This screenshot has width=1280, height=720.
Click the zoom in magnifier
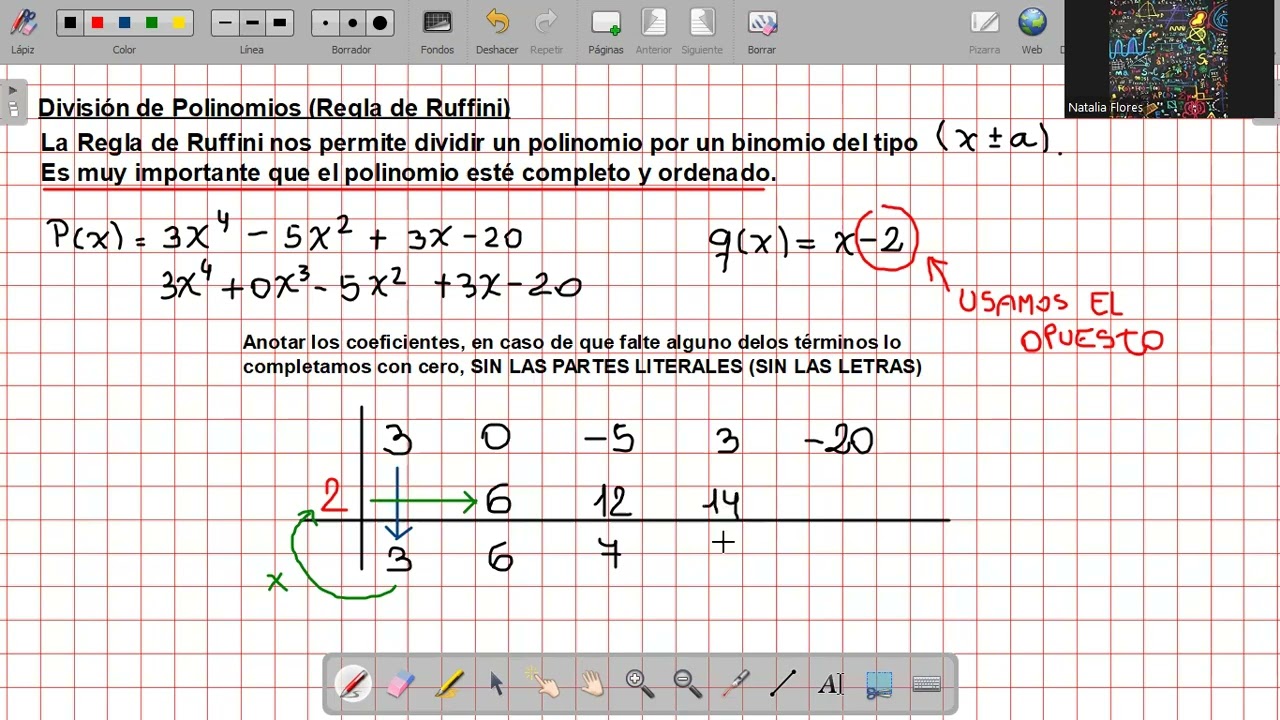[x=640, y=684]
